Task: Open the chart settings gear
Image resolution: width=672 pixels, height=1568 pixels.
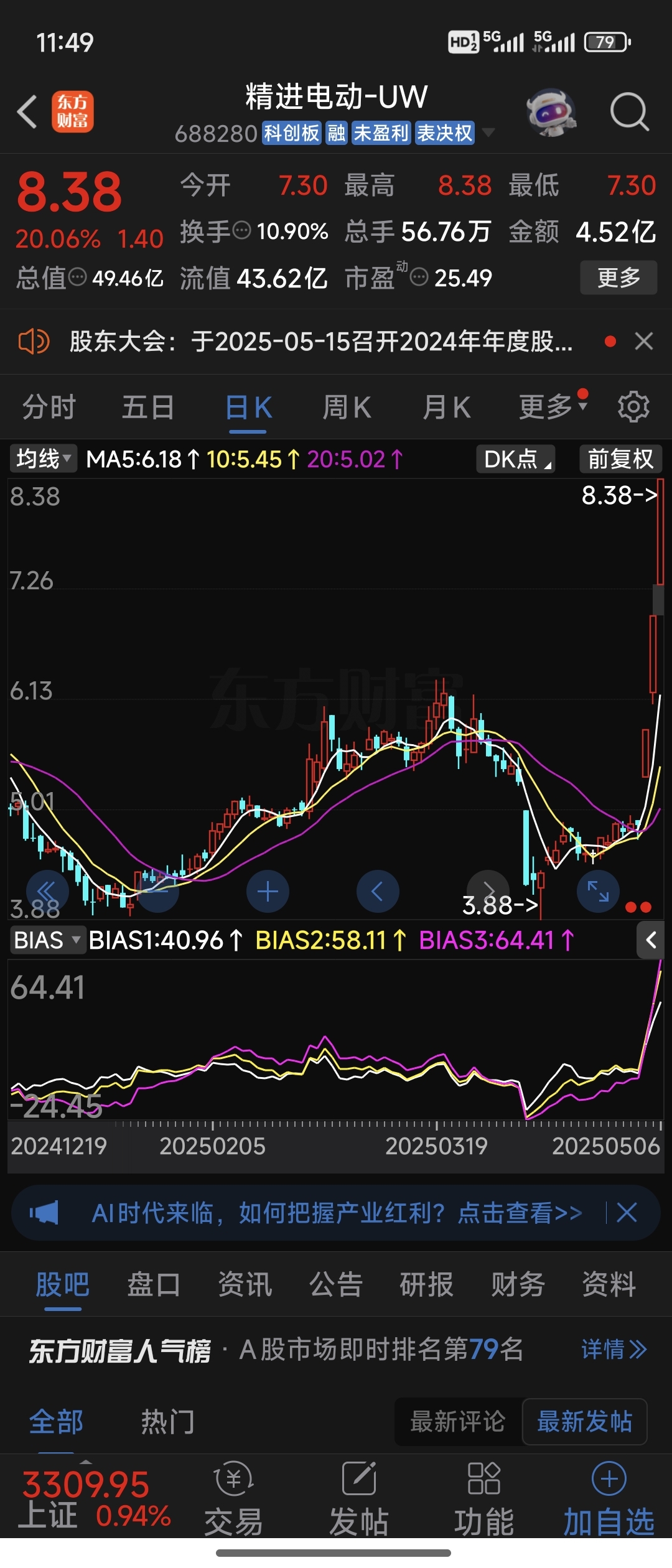Action: click(x=633, y=408)
